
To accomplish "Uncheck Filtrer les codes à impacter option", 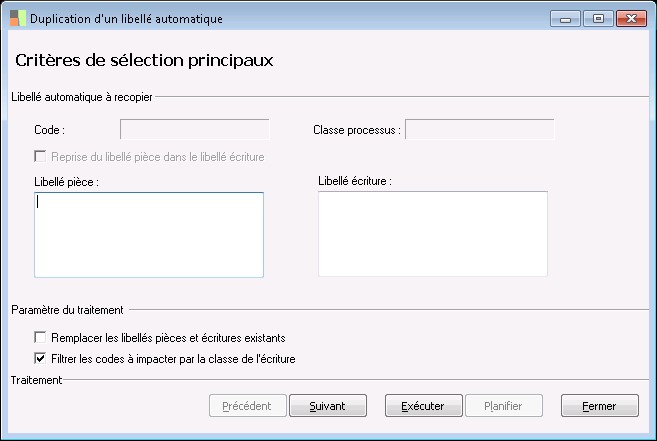I will (41, 357).
